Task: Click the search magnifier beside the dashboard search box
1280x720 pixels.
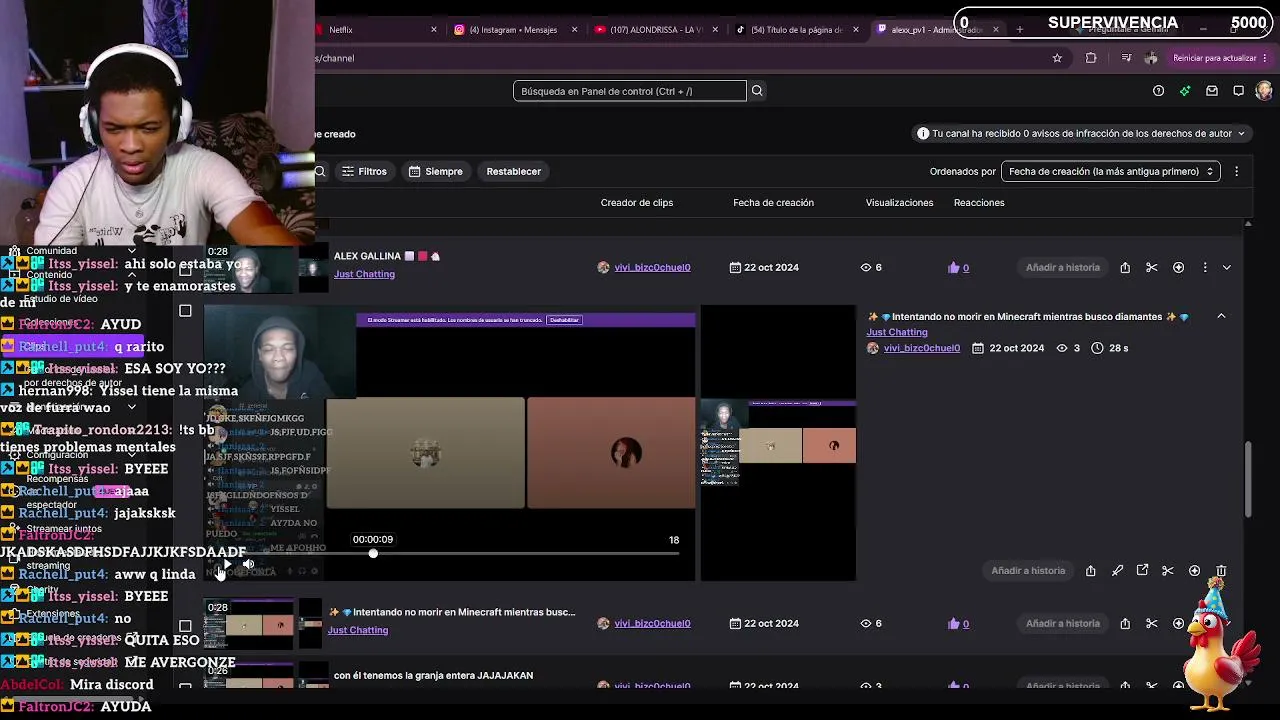Action: (757, 91)
